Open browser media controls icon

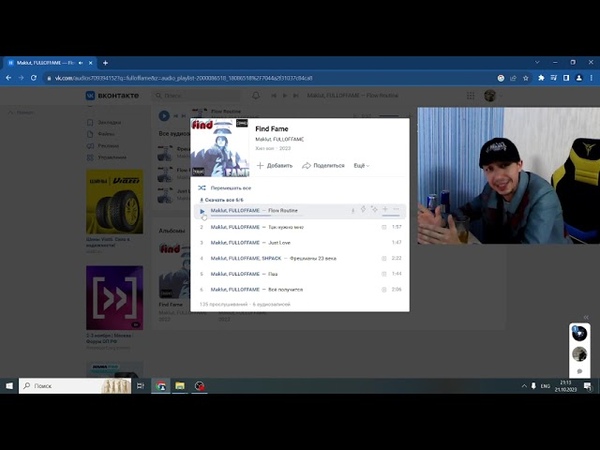(554, 78)
